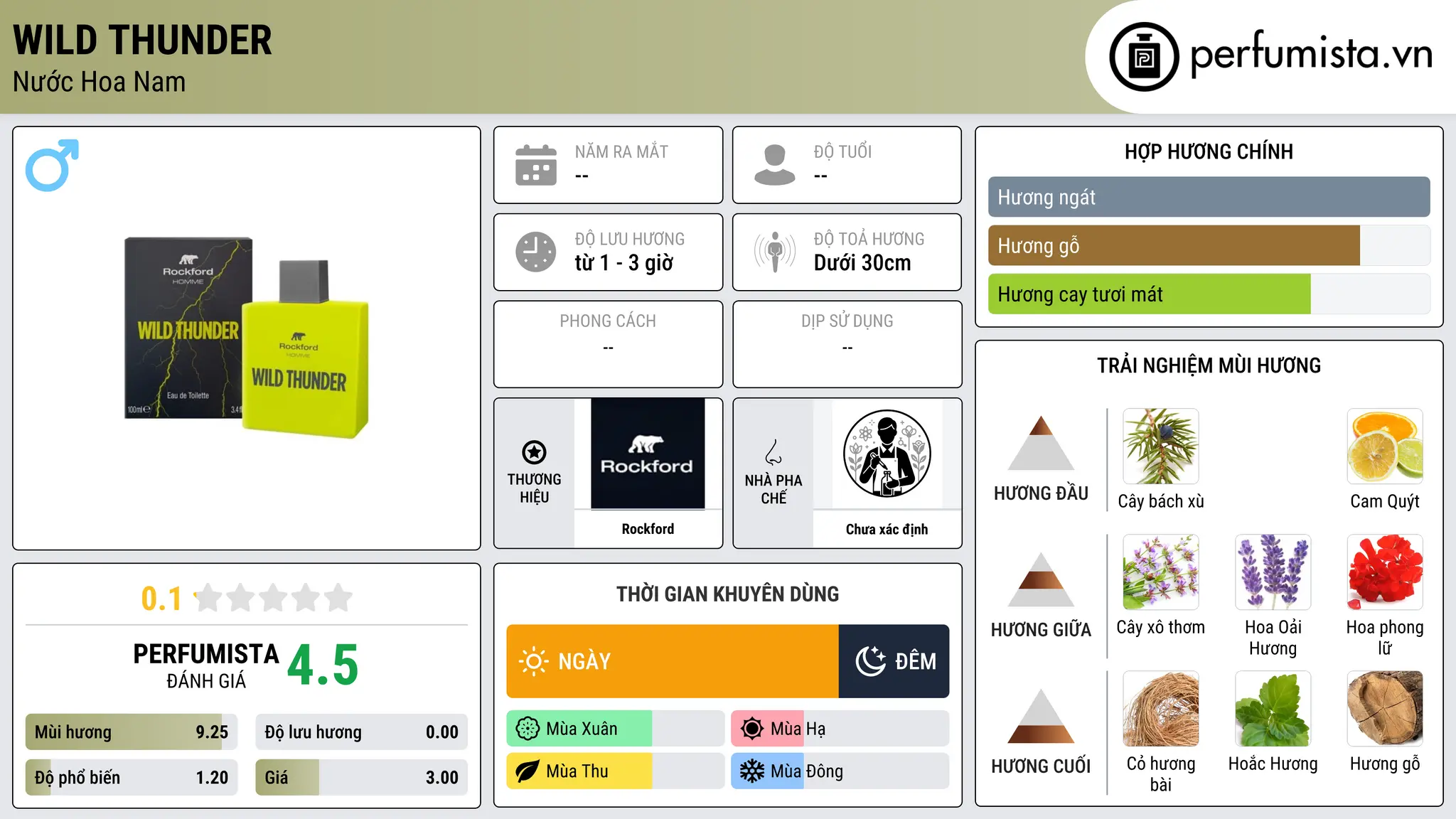The width and height of the screenshot is (1456, 819).
Task: Click the Nước Hoa Nam subtitle
Action: pyautogui.click(x=99, y=82)
